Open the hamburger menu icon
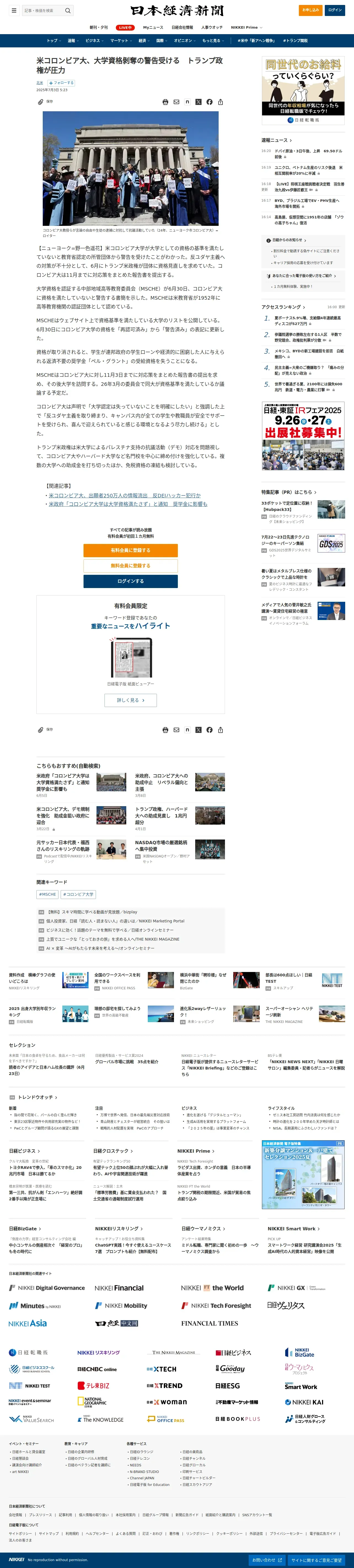This screenshot has height=1568, width=354. click(x=14, y=10)
